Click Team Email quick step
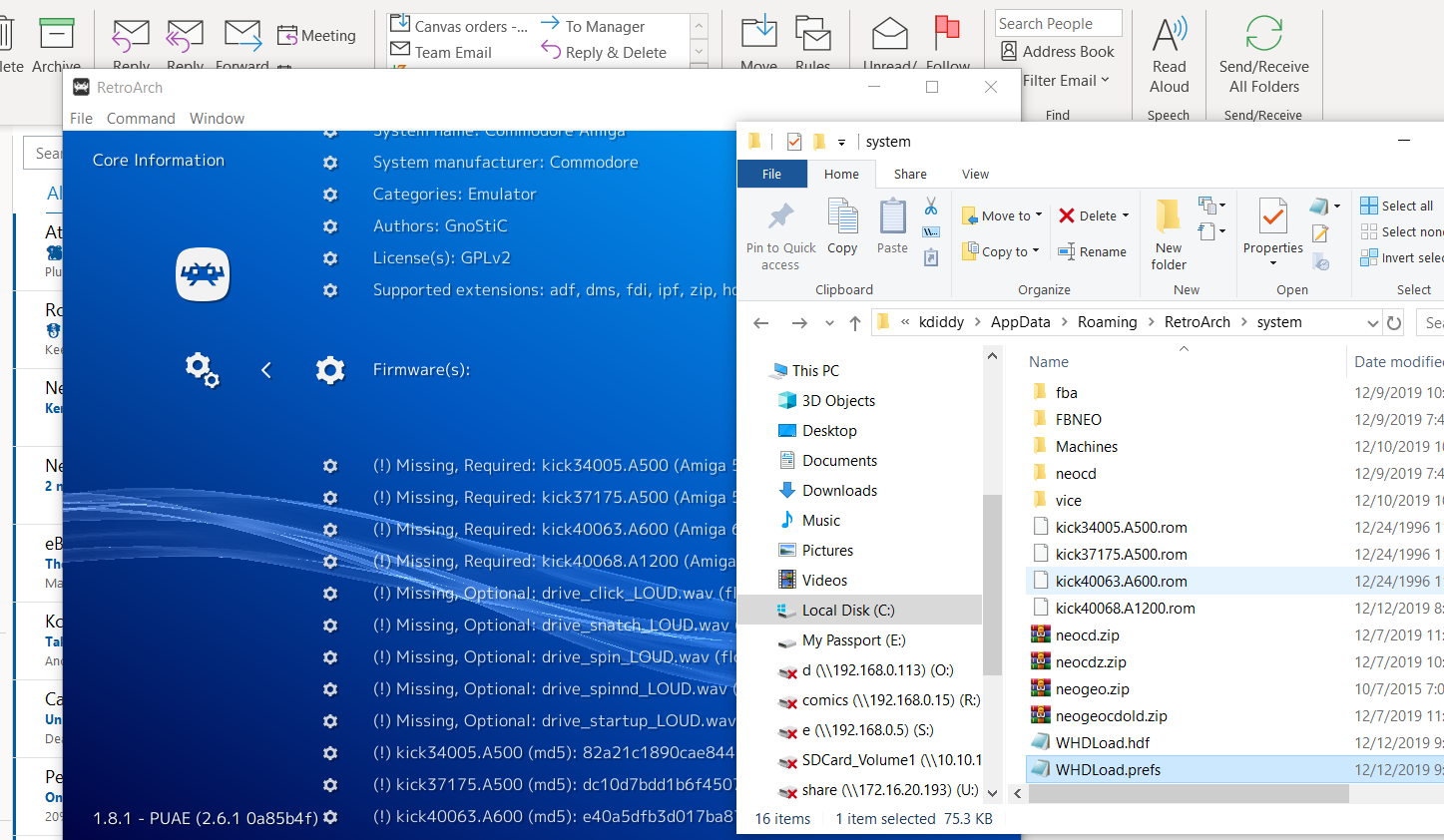The width and height of the screenshot is (1444, 840). click(442, 52)
